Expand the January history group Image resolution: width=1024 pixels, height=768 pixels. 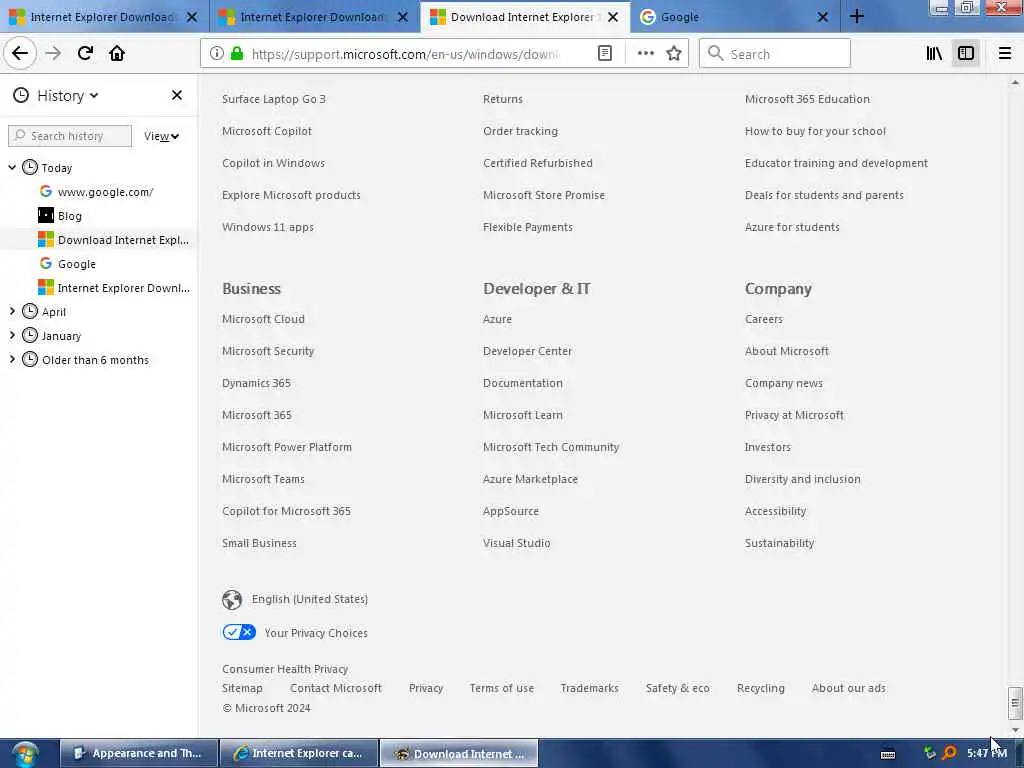[x=12, y=336]
